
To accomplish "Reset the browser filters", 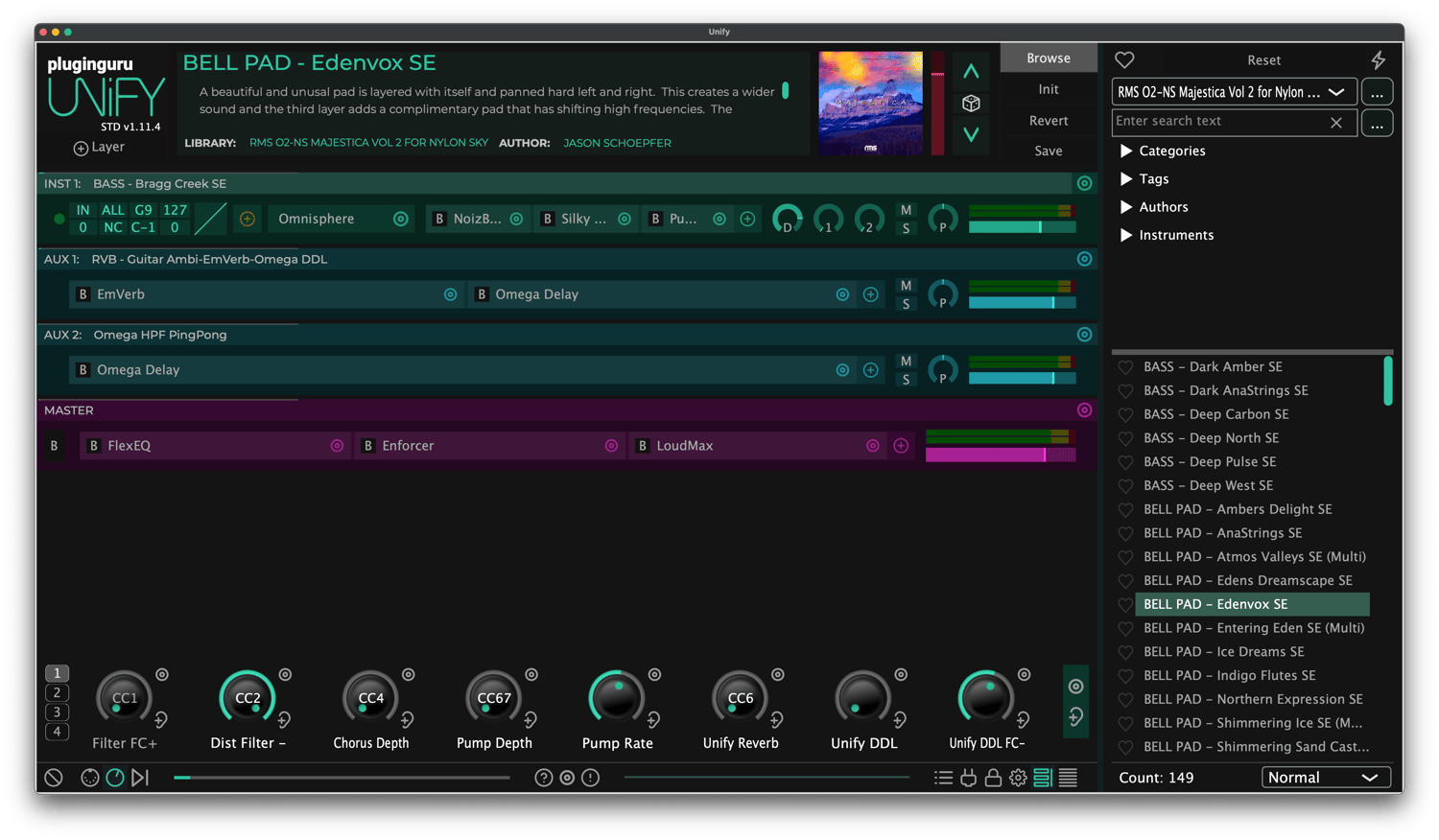I will pyautogui.click(x=1263, y=59).
